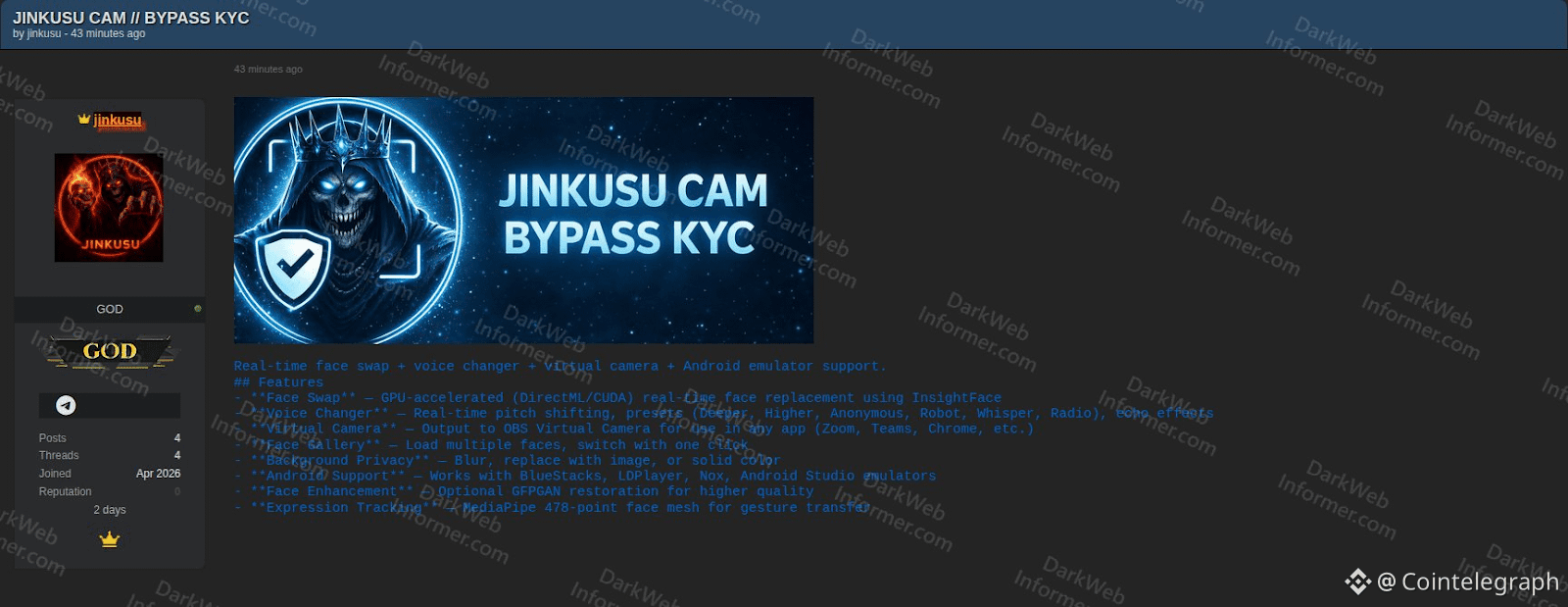Click the crown icon beside the jinkusu username
1568x607 pixels.
point(84,119)
